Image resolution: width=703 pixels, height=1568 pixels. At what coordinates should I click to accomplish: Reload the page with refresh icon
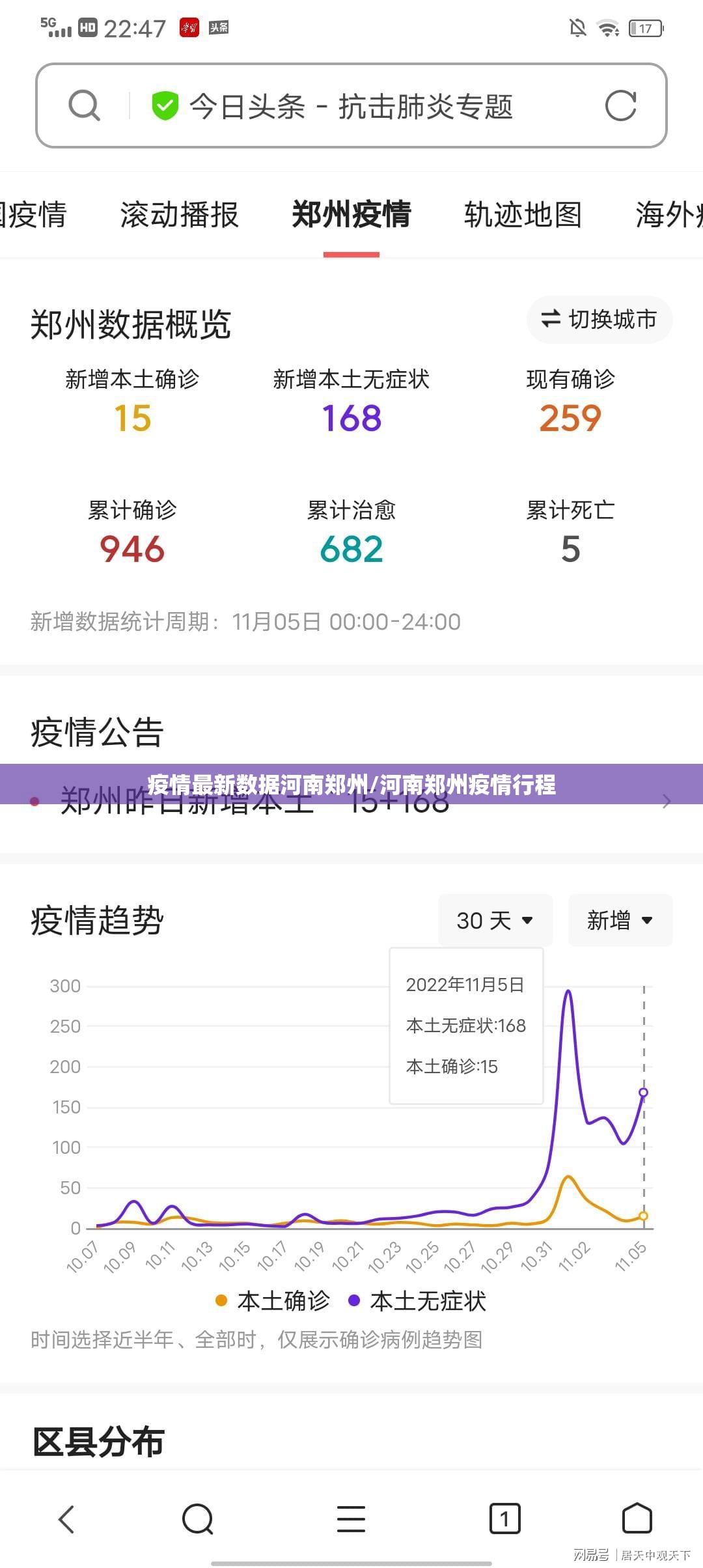(620, 105)
